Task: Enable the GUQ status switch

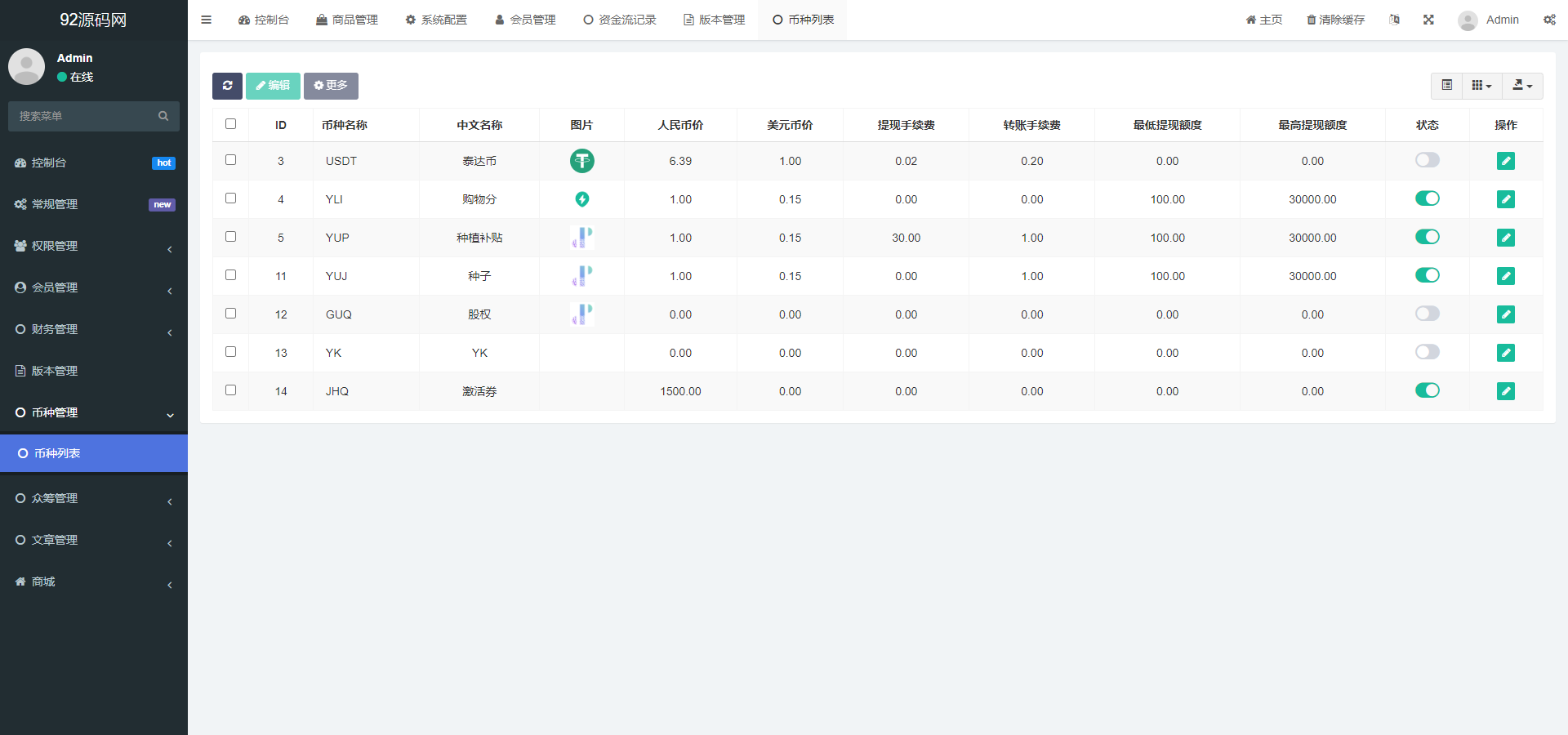Action: click(1428, 314)
